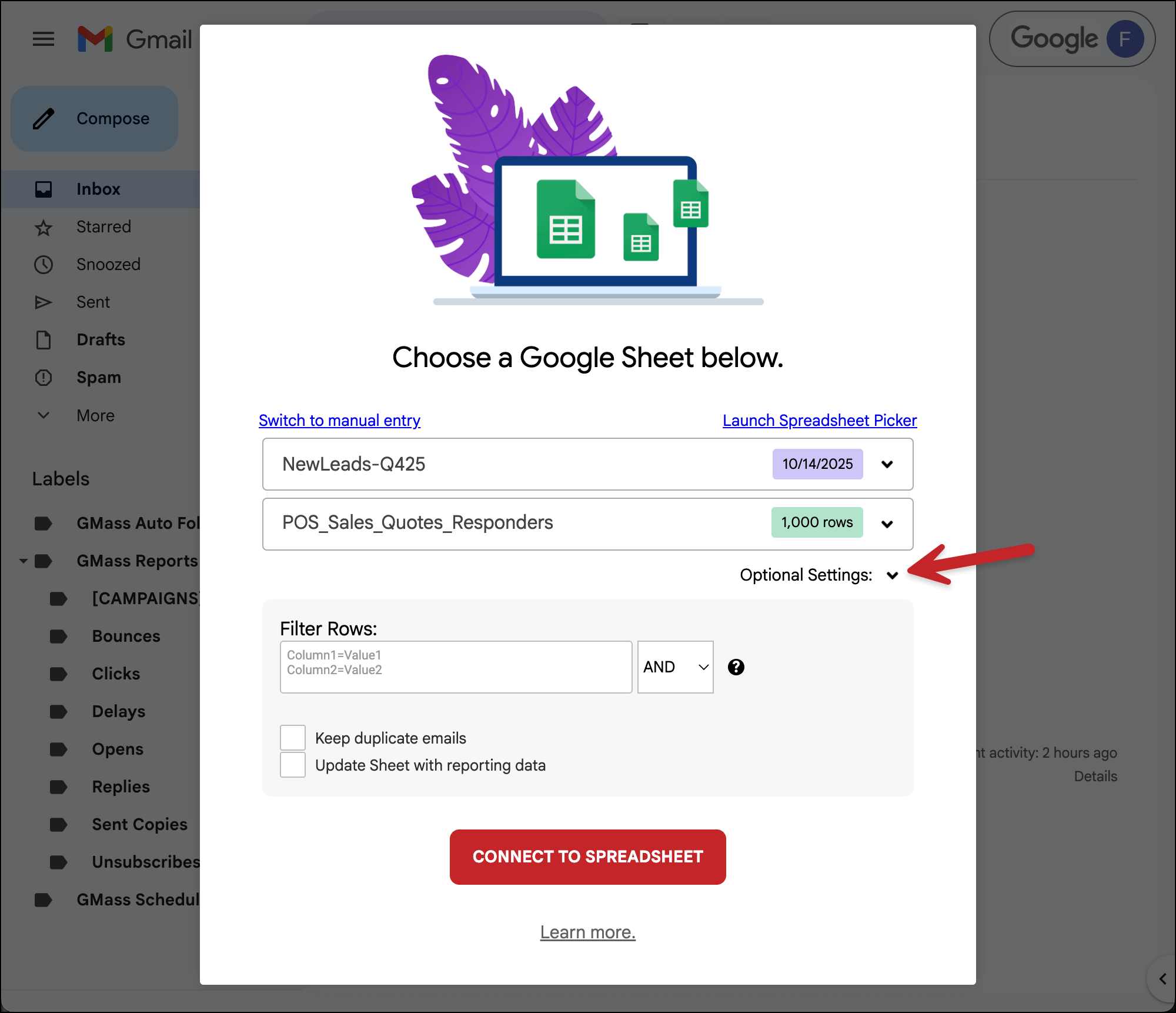
Task: Open the Drafts folder
Action: (101, 339)
